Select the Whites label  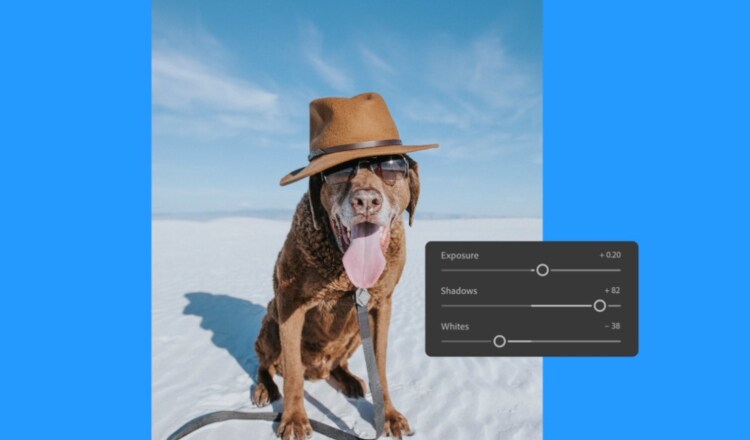[455, 327]
